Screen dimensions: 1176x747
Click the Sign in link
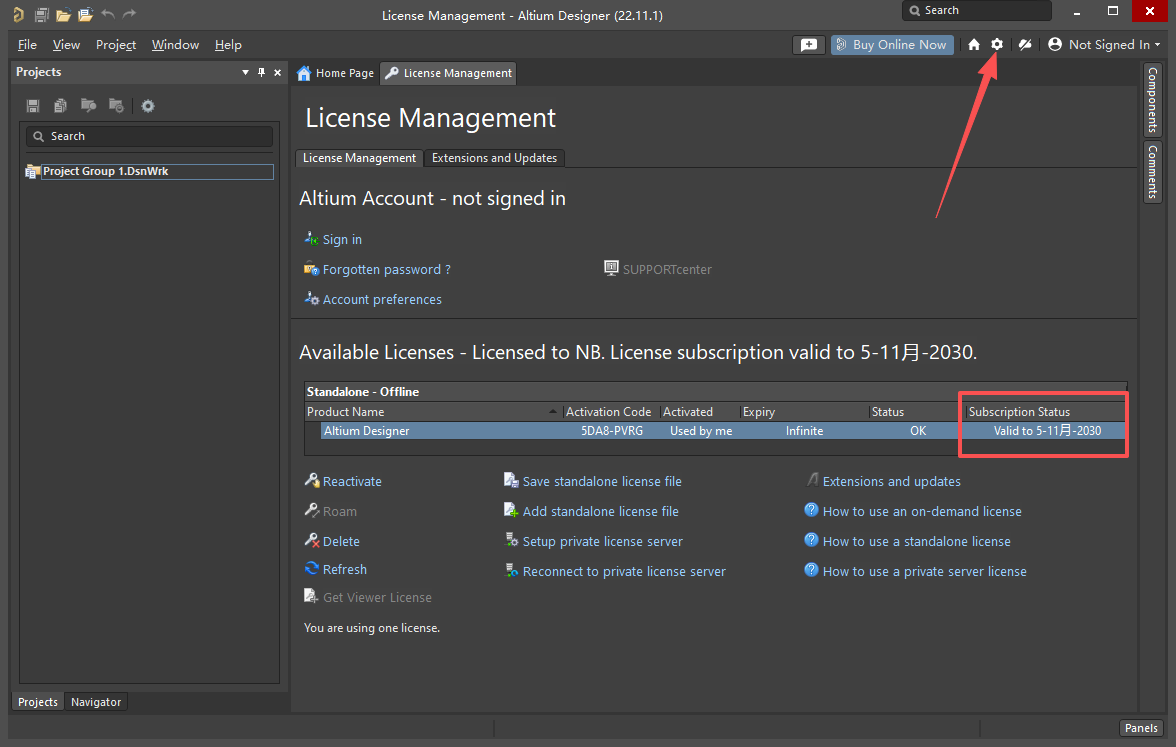tap(342, 240)
